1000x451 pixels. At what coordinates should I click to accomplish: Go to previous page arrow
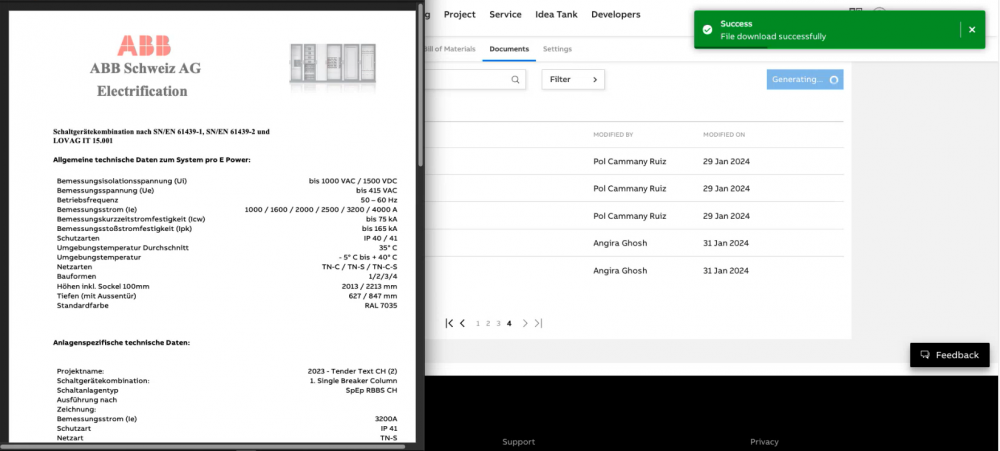(463, 323)
